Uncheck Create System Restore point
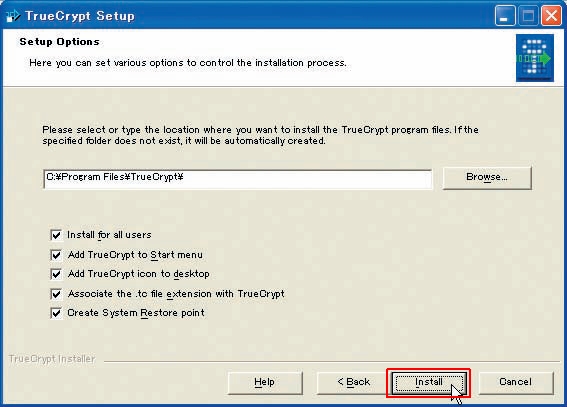567x407 pixels. click(x=56, y=313)
